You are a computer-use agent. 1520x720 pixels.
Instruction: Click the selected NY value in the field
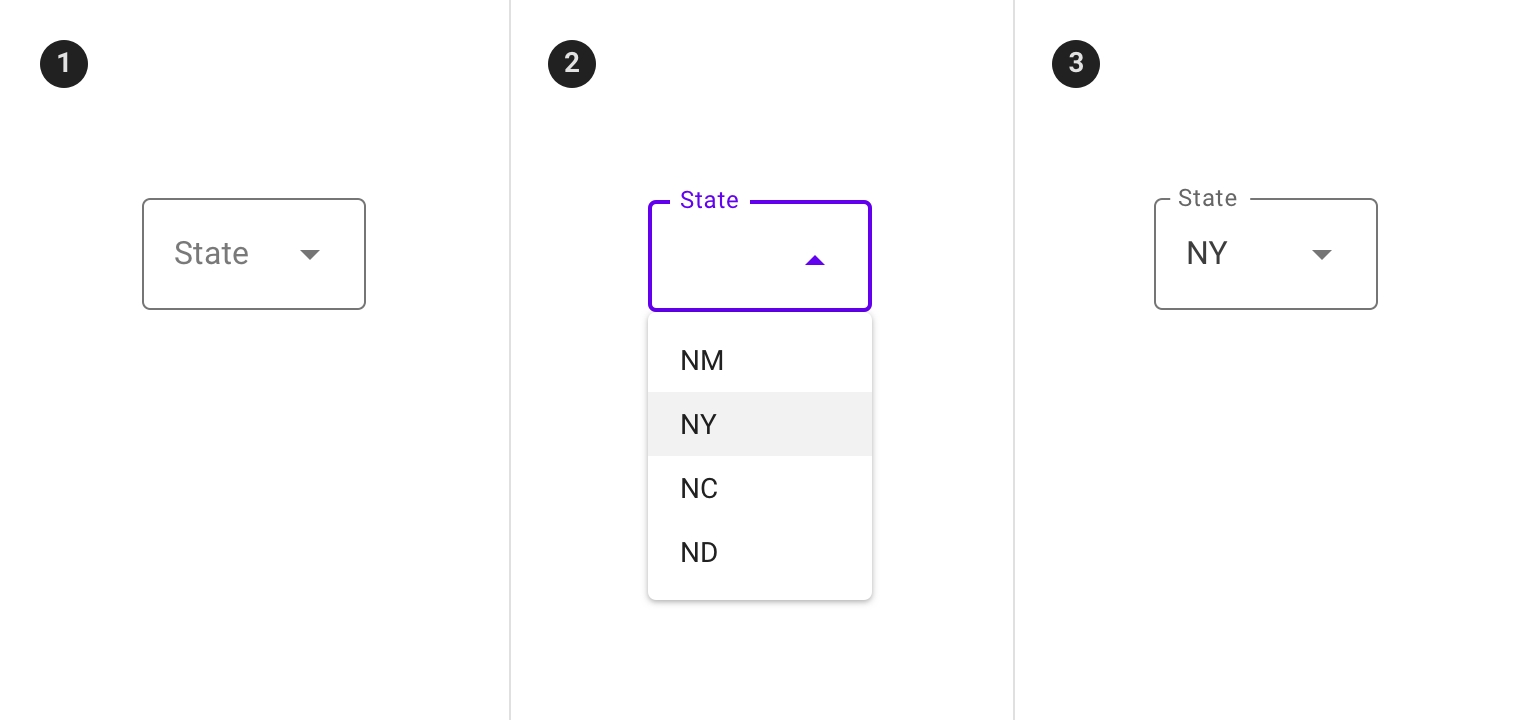(x=1206, y=254)
